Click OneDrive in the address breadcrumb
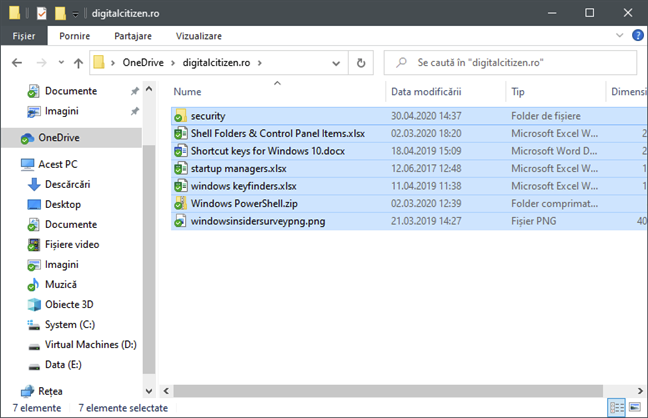 pos(143,62)
